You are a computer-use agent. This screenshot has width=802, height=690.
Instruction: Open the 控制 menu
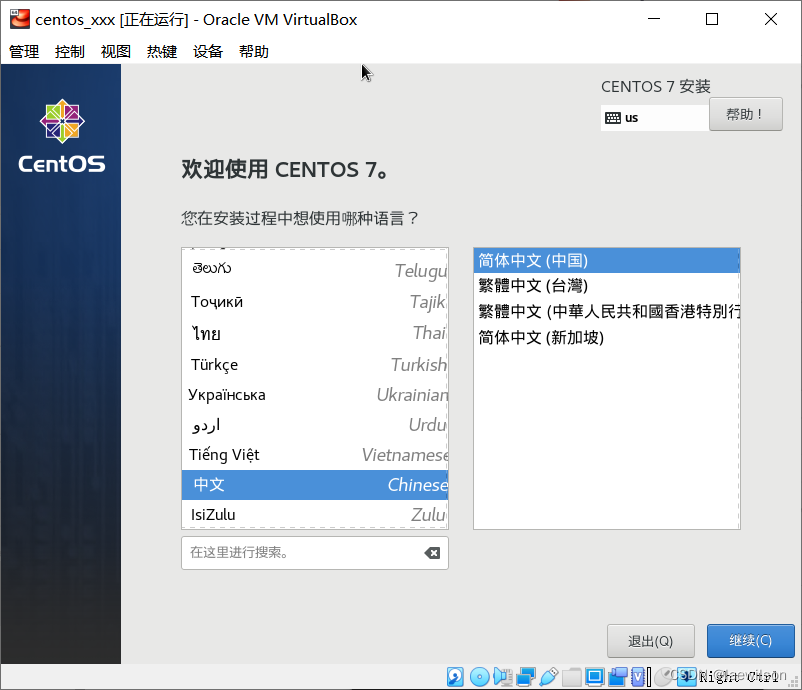pyautogui.click(x=70, y=51)
